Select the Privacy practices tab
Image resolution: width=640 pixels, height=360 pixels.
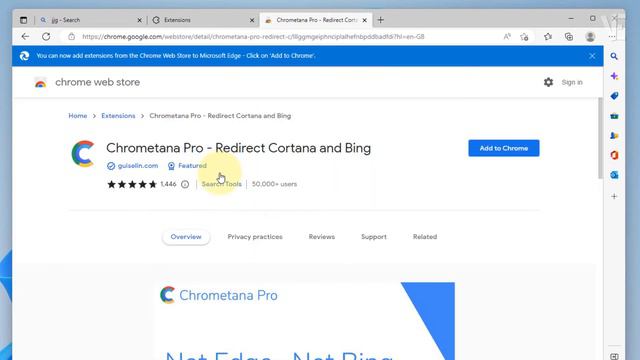point(255,237)
